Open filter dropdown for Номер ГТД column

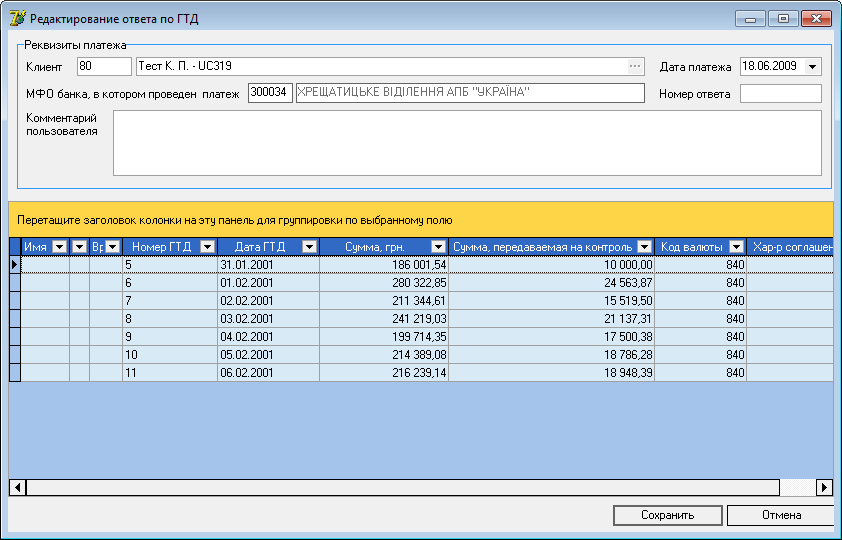(207, 247)
